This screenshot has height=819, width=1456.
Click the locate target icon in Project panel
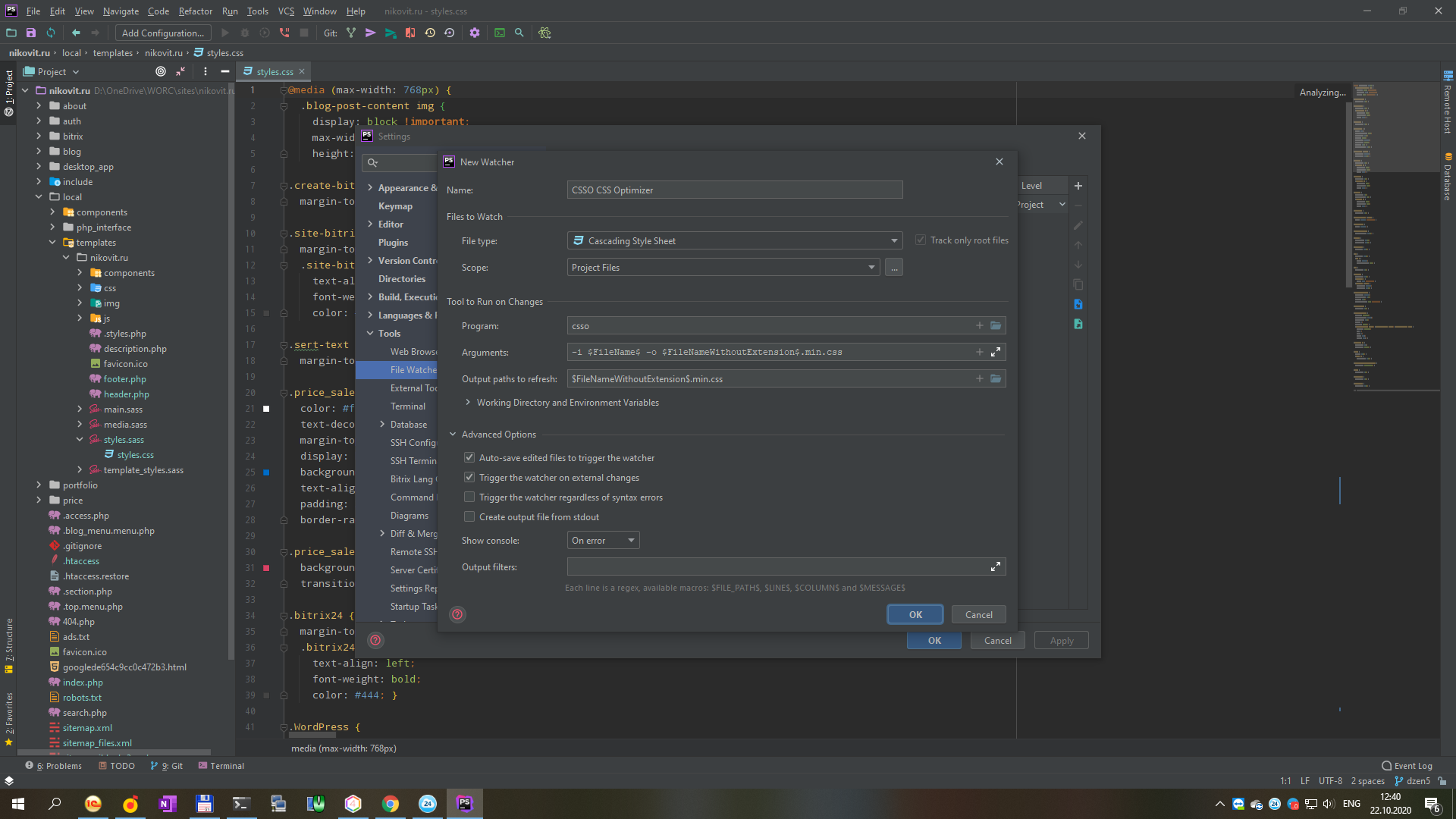161,71
